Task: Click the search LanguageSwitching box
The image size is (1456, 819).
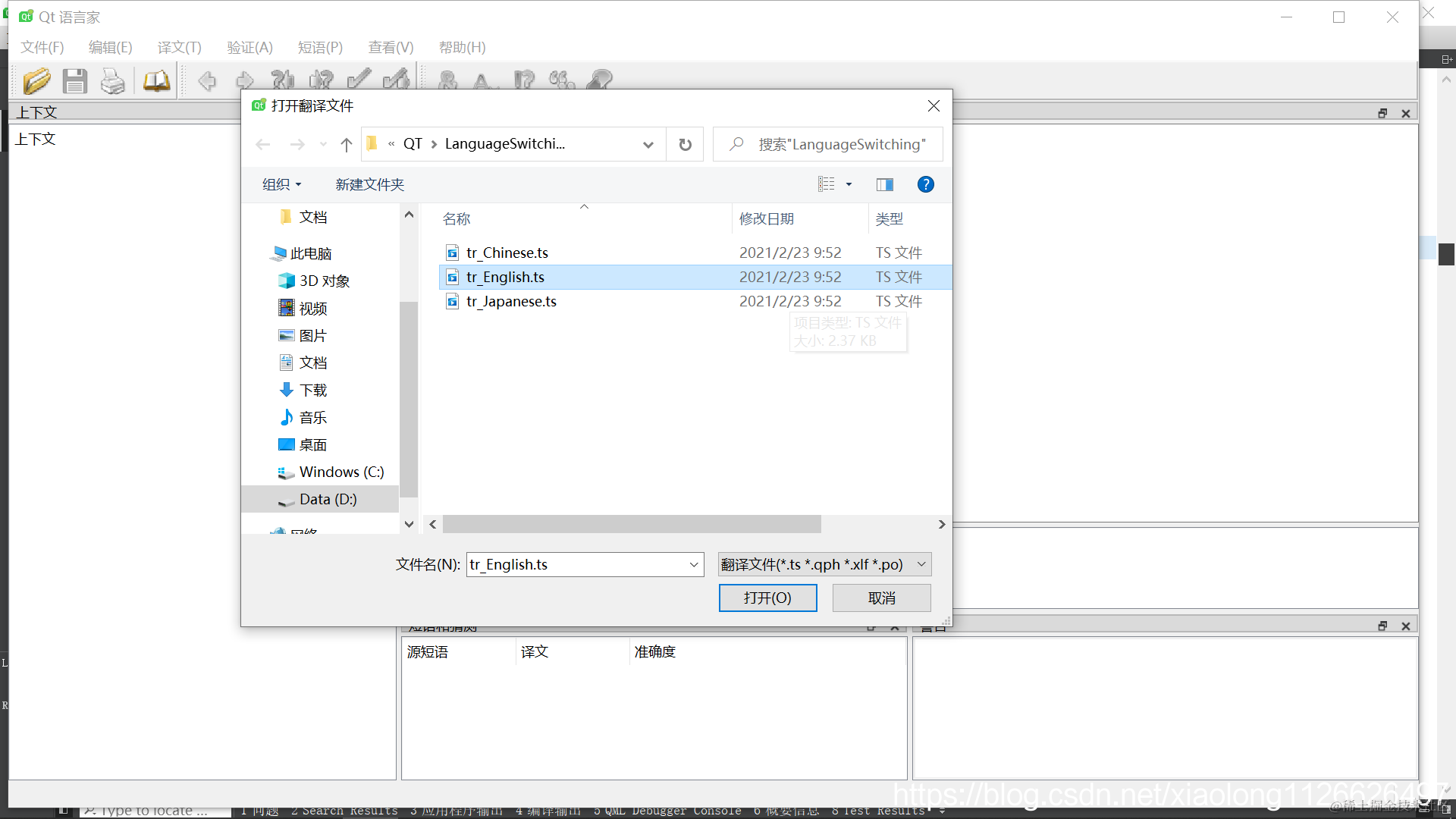Action: tap(828, 144)
